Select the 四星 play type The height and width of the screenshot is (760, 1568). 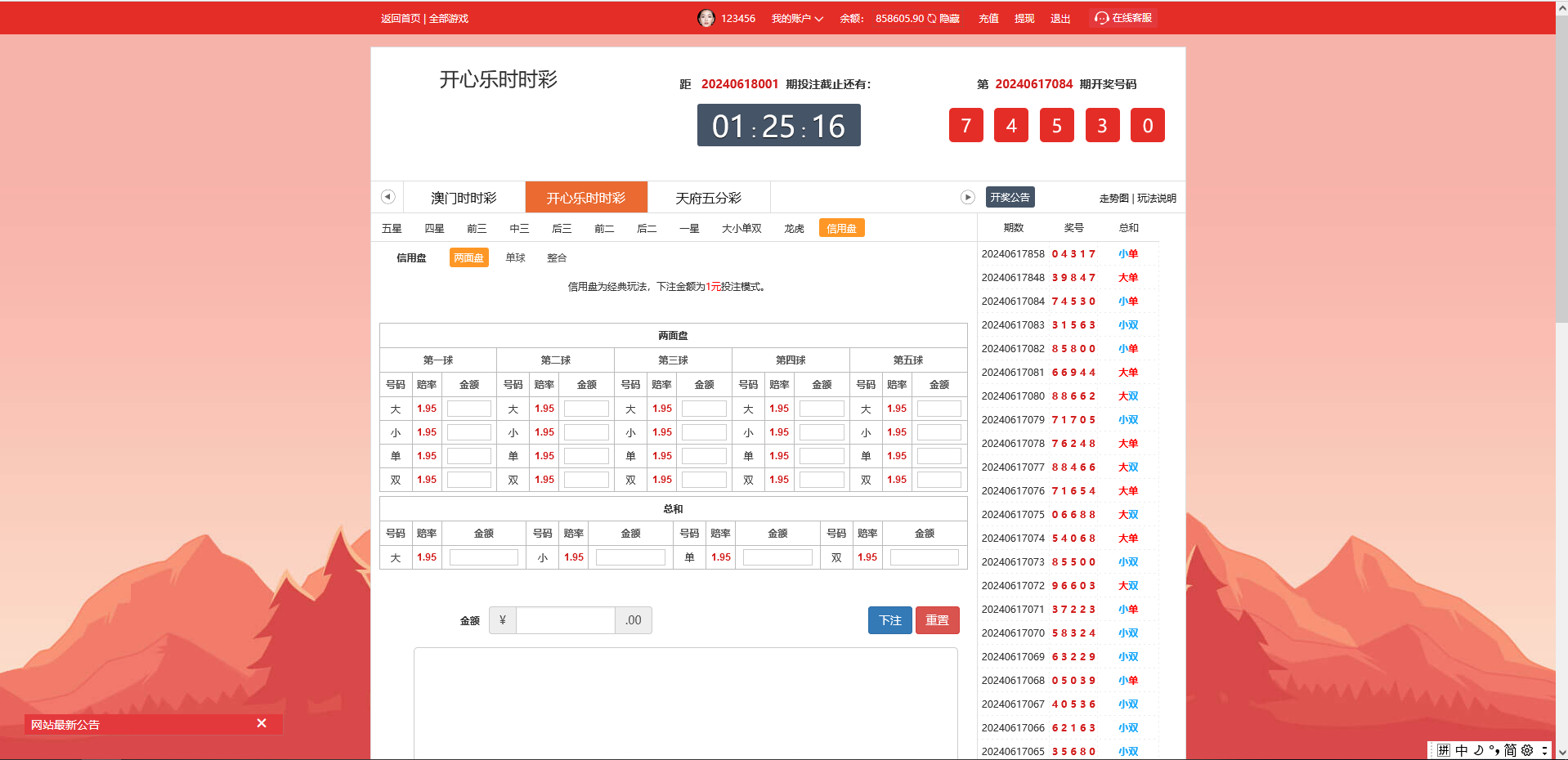point(434,228)
